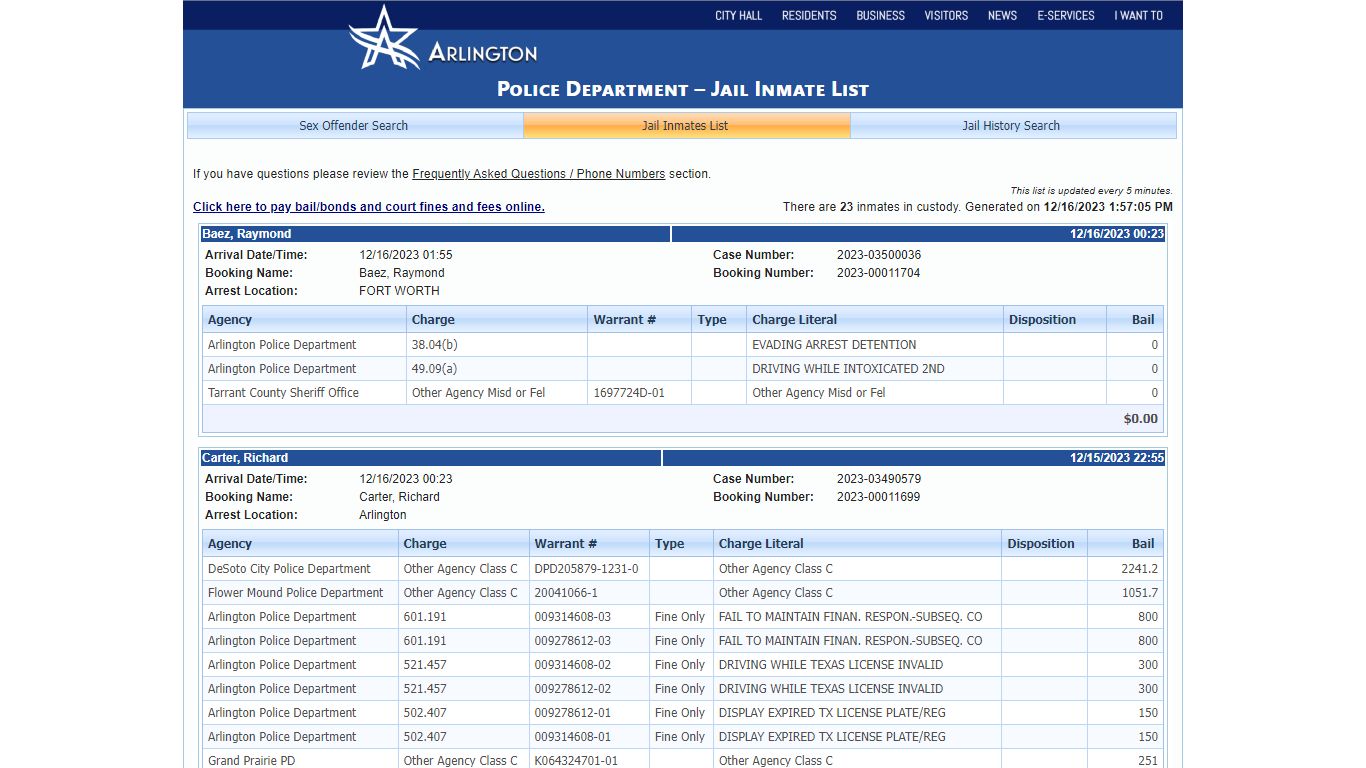Select the Jail Inmates List tab
Viewport: 1366px width, 768px height.
[685, 125]
